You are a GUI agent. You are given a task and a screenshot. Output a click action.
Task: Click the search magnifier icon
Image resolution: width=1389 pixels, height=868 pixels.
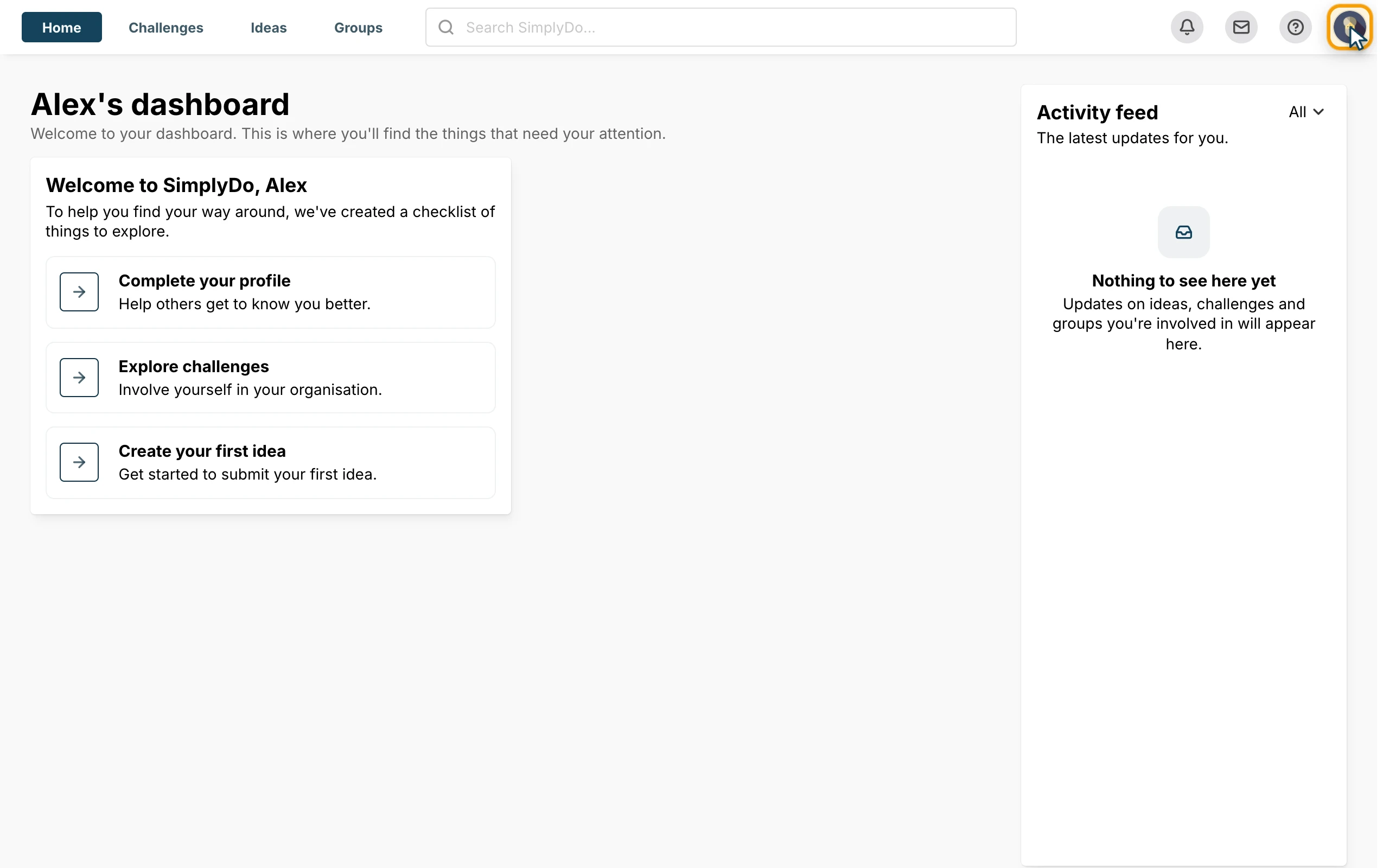446,27
